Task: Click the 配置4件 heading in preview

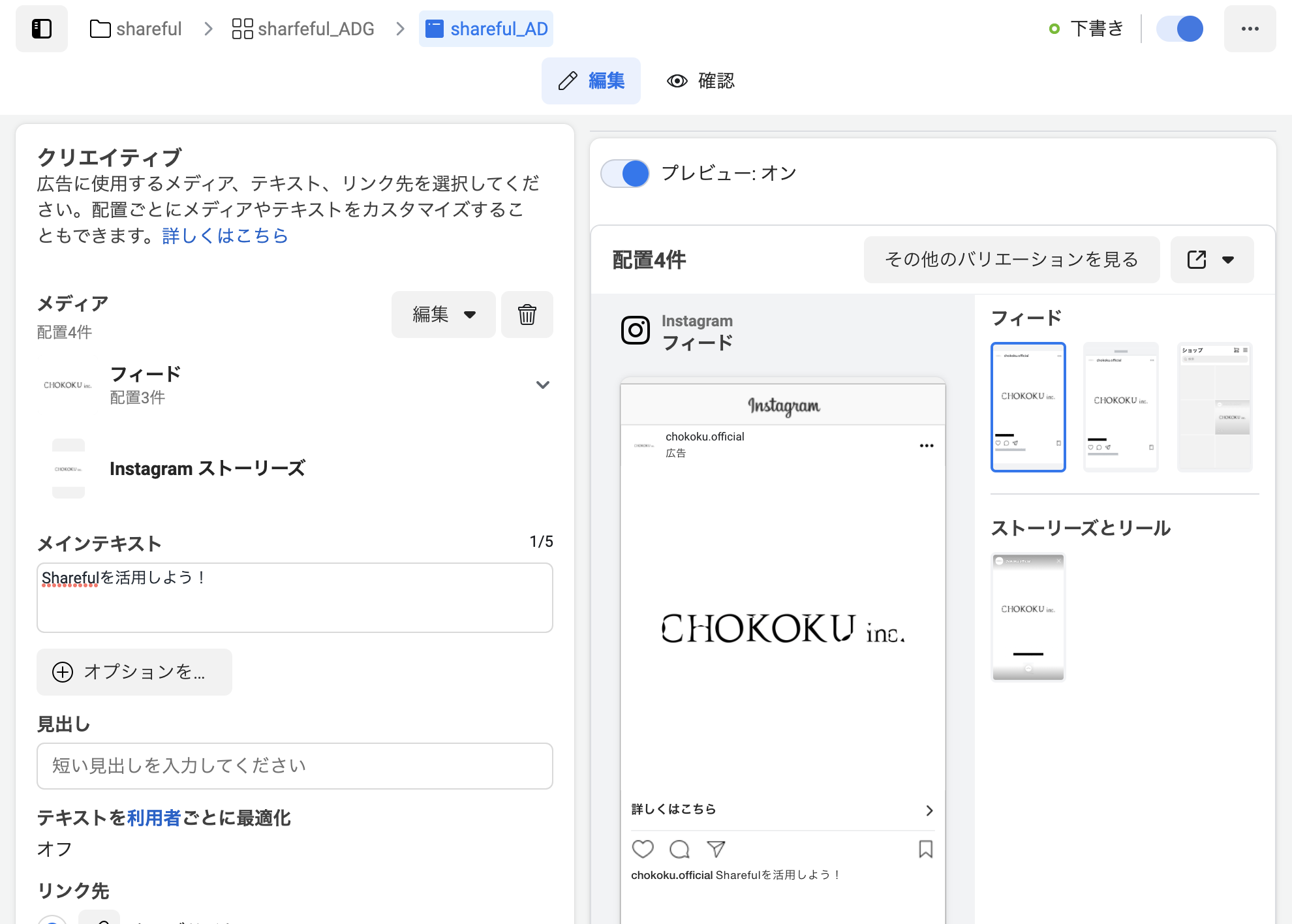Action: 649,260
